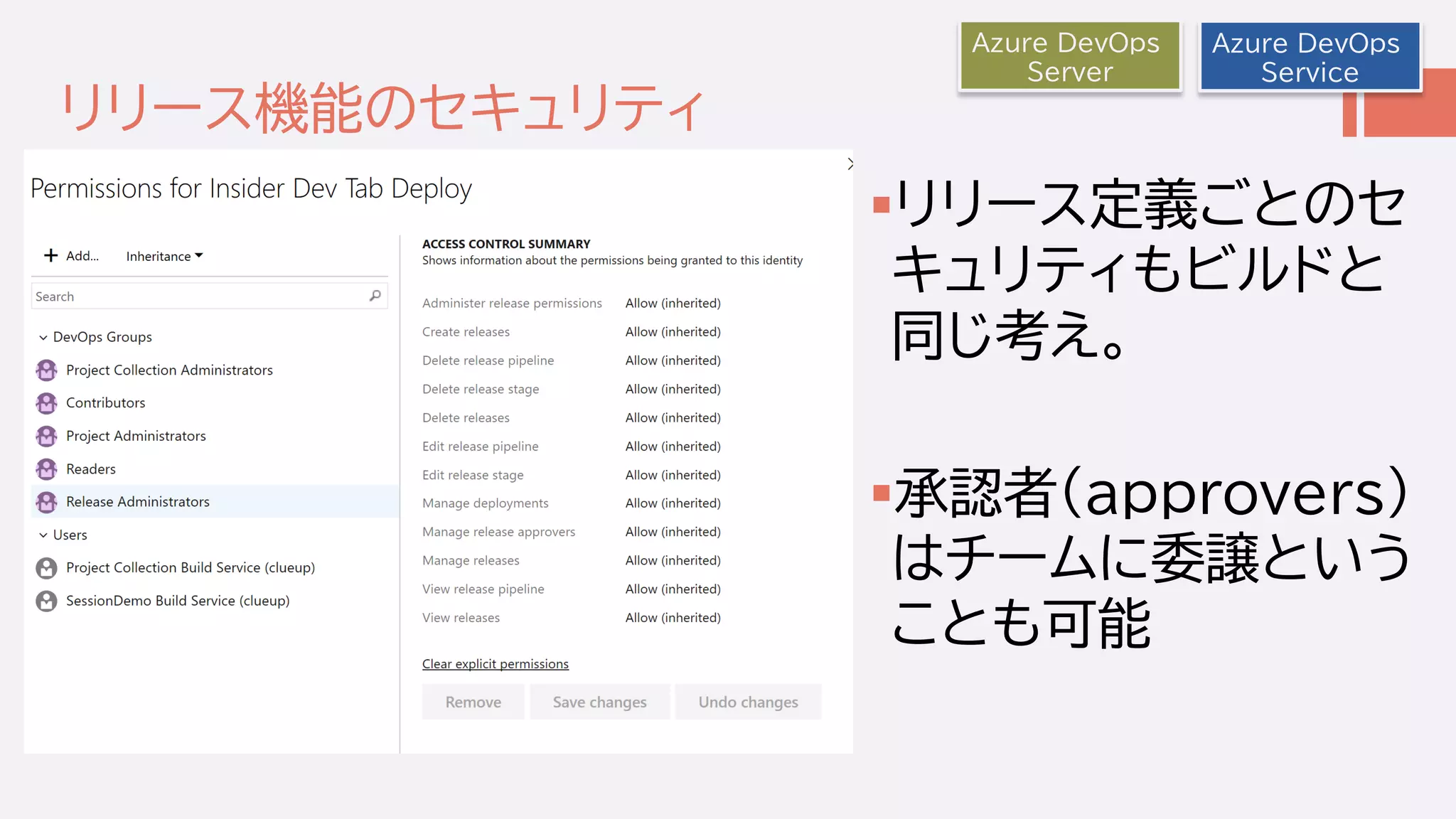Change the Administer release permissions value
Image resolution: width=1456 pixels, height=819 pixels.
click(x=673, y=303)
